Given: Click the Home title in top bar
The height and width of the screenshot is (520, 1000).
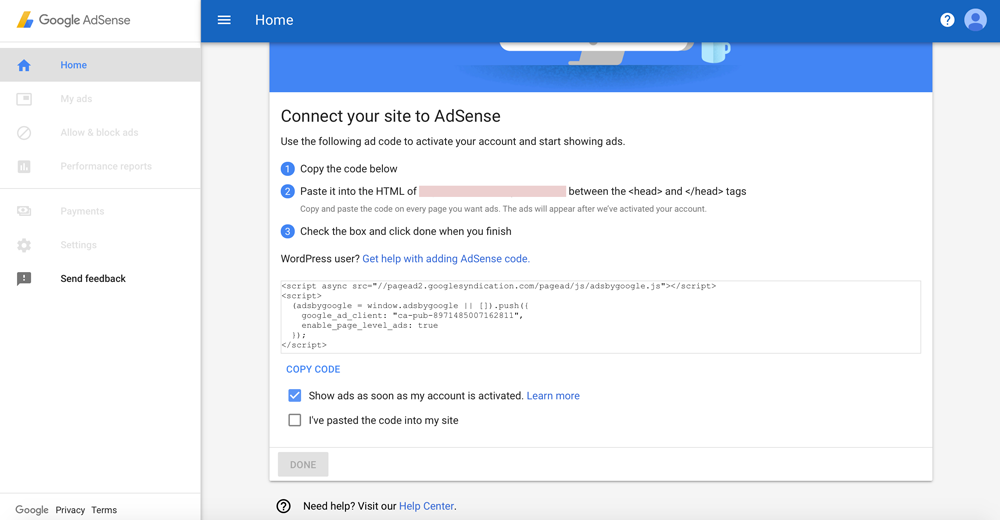Looking at the screenshot, I should click(x=274, y=20).
